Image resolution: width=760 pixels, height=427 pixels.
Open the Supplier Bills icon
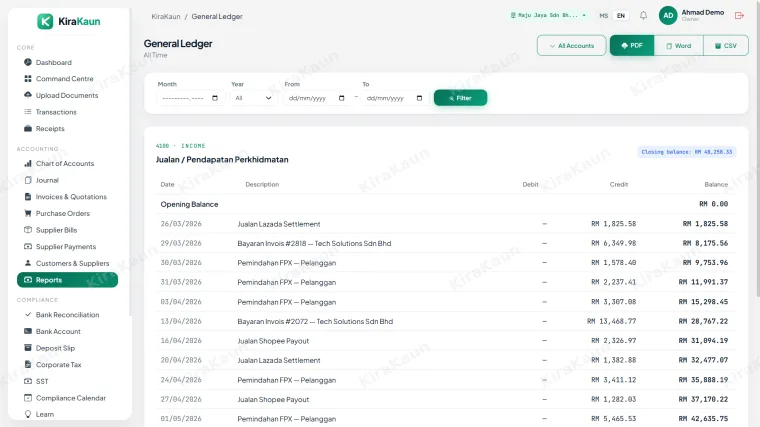coord(28,230)
